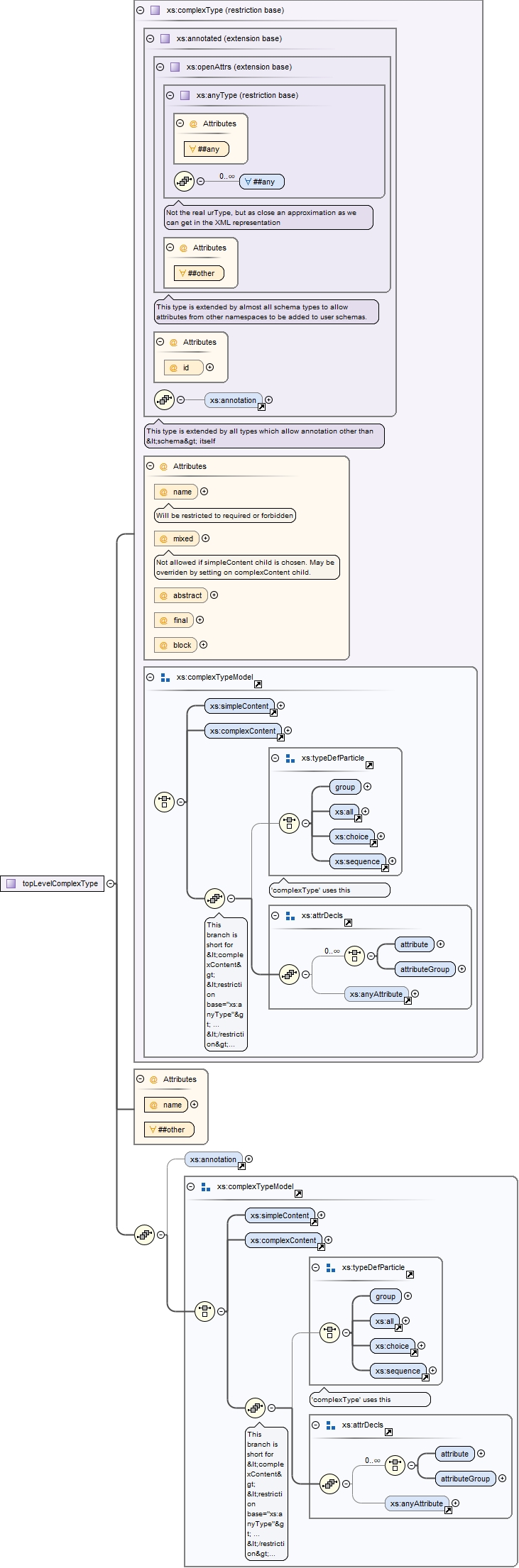Click group icon of the lower xs:typeDefParticle
519x1568 pixels.
pyautogui.click(x=330, y=1267)
